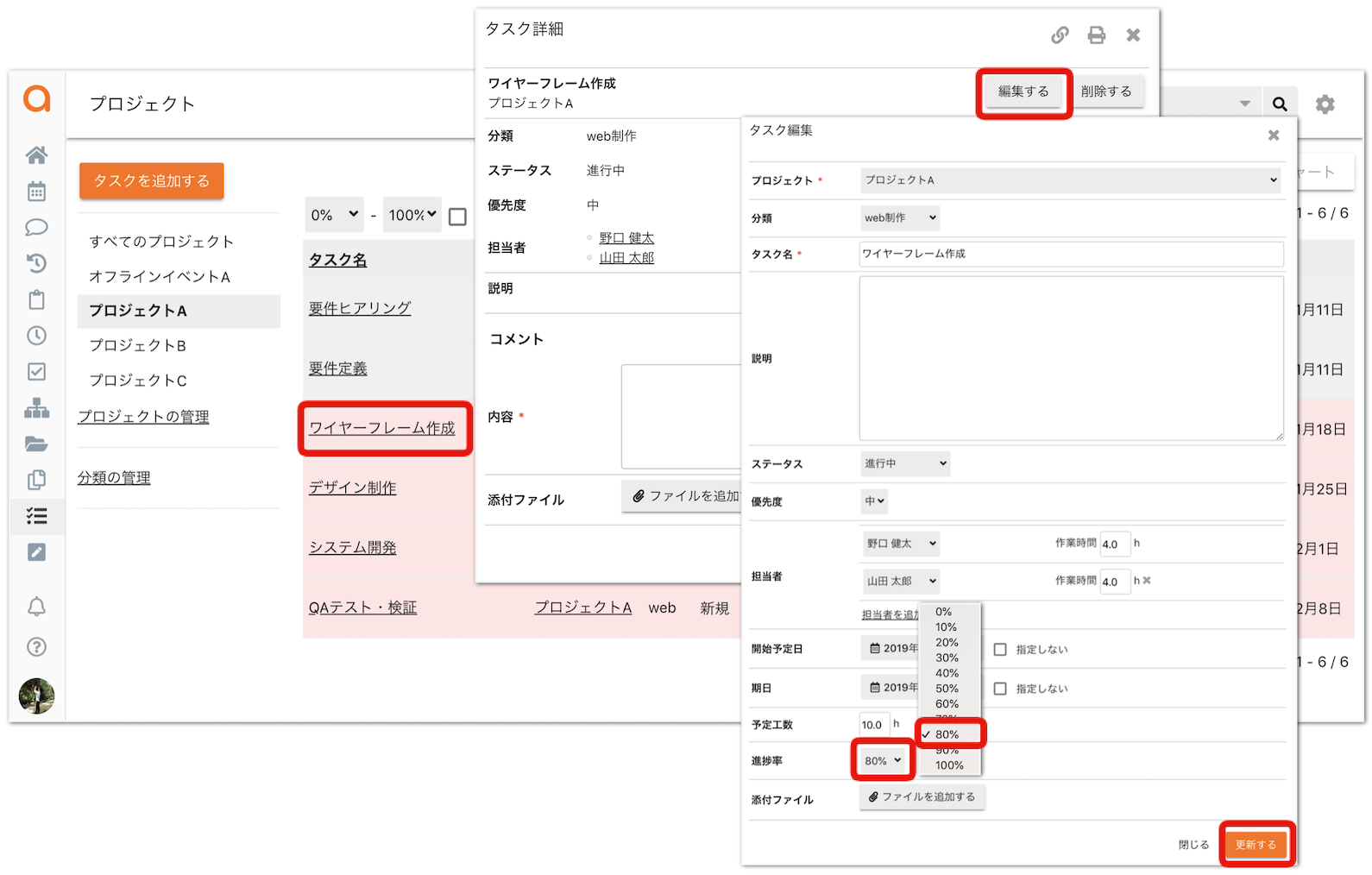Click start date calendar field
1372x875 pixels.
(892, 648)
